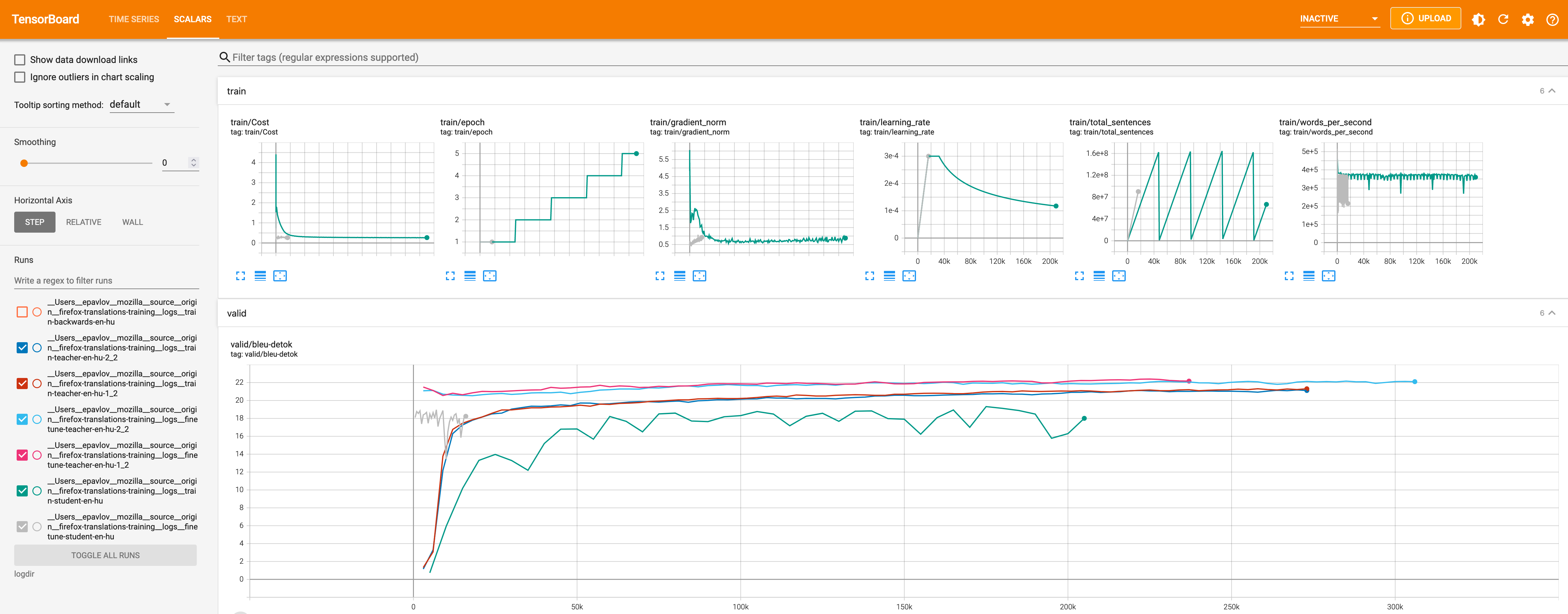Uncheck the finetune-teacher-en-hu-2_2 run

point(23,419)
